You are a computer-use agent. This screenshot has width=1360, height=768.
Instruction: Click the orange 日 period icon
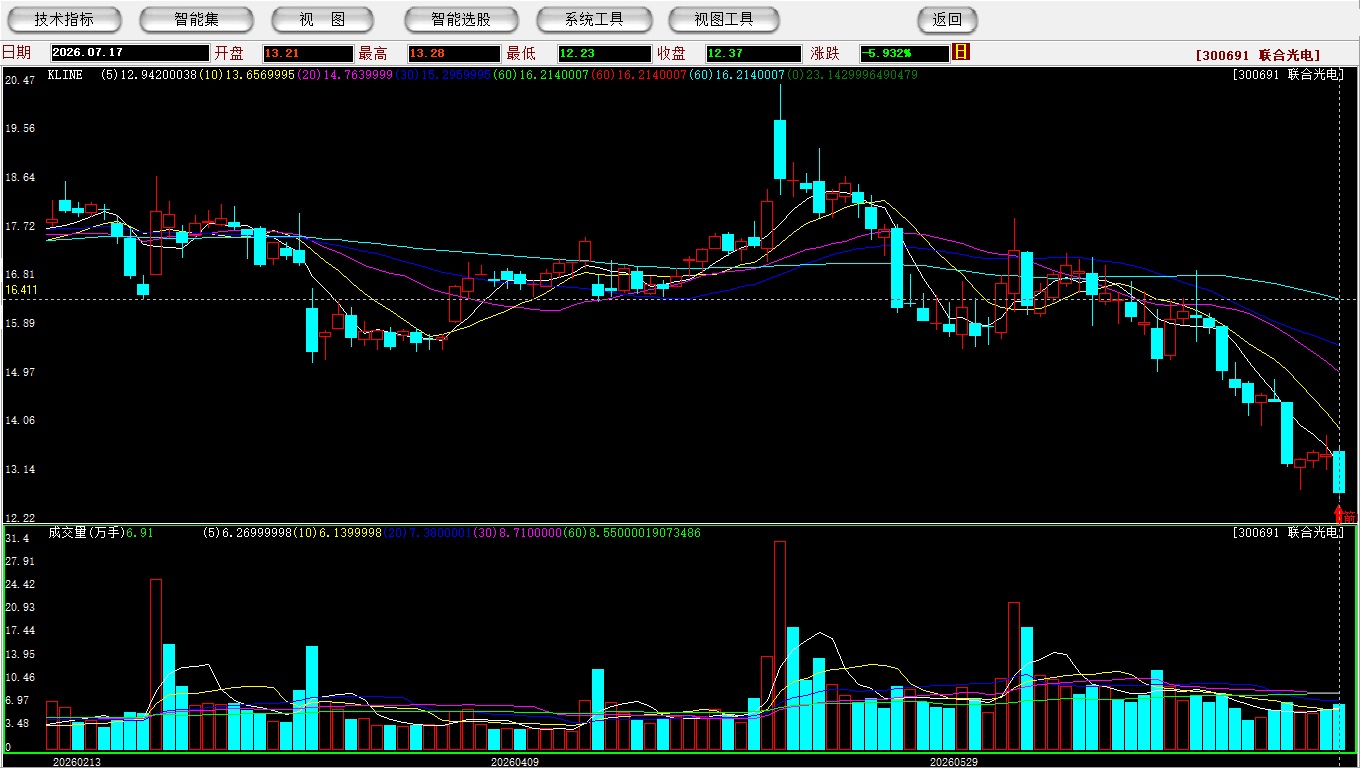(962, 52)
